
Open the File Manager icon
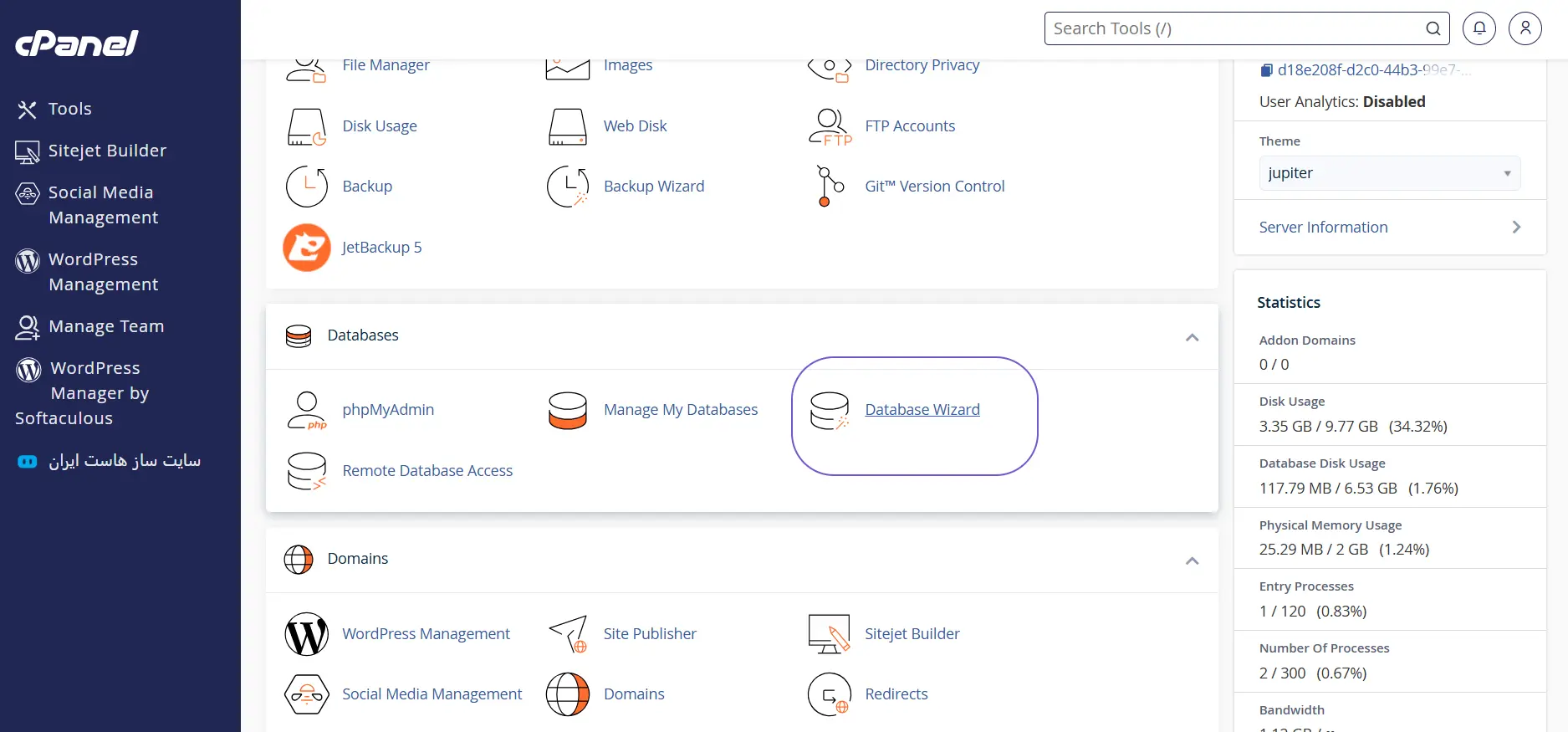click(x=306, y=70)
